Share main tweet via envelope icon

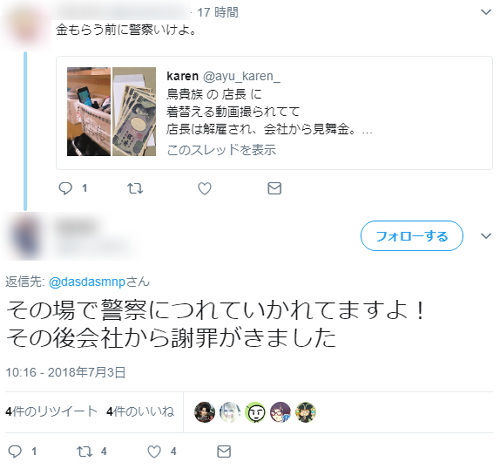point(224,452)
